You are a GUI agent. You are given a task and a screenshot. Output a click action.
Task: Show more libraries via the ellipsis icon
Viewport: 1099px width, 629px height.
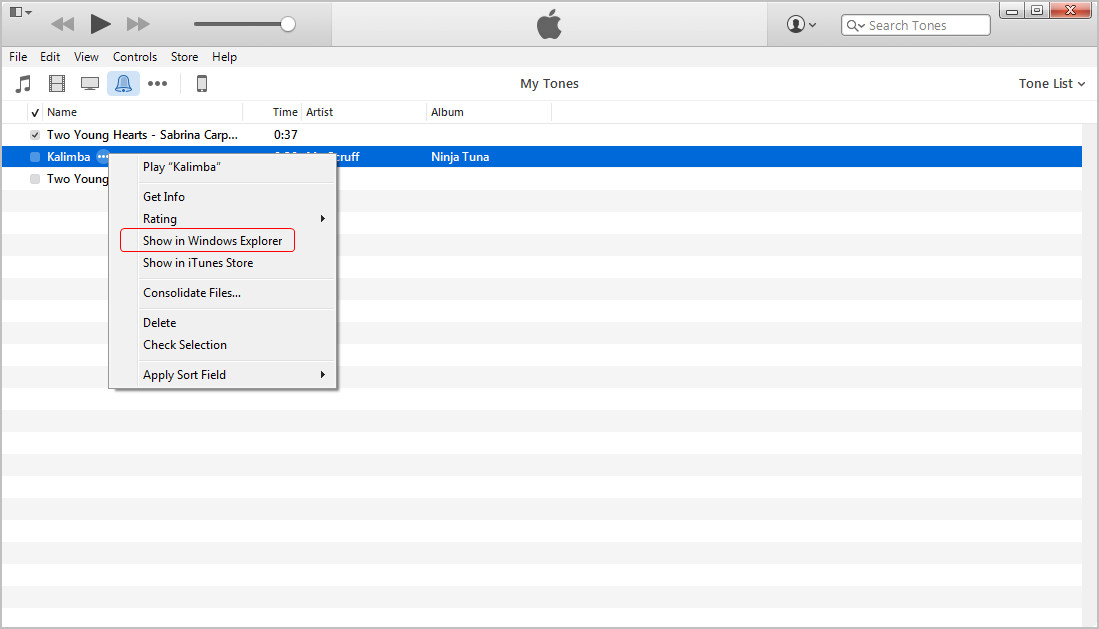pos(157,83)
